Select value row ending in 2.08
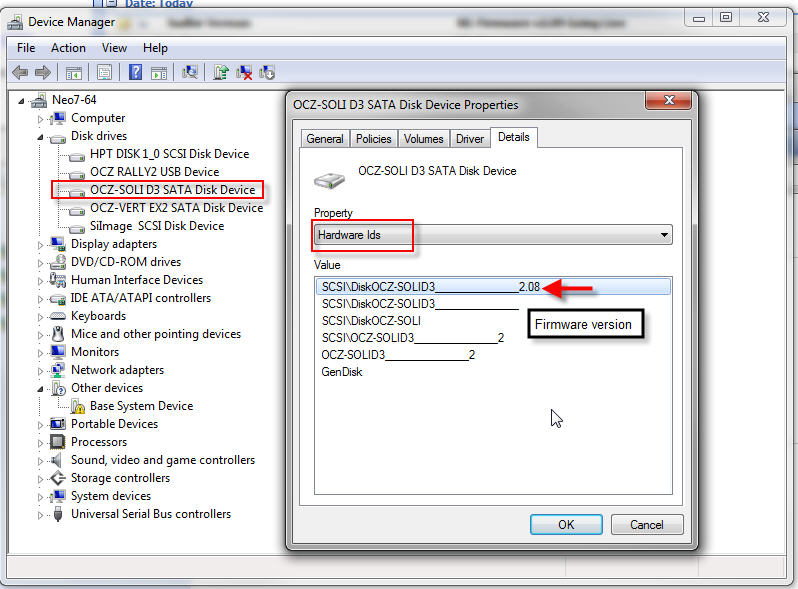The width and height of the screenshot is (798, 589). pyautogui.click(x=493, y=287)
